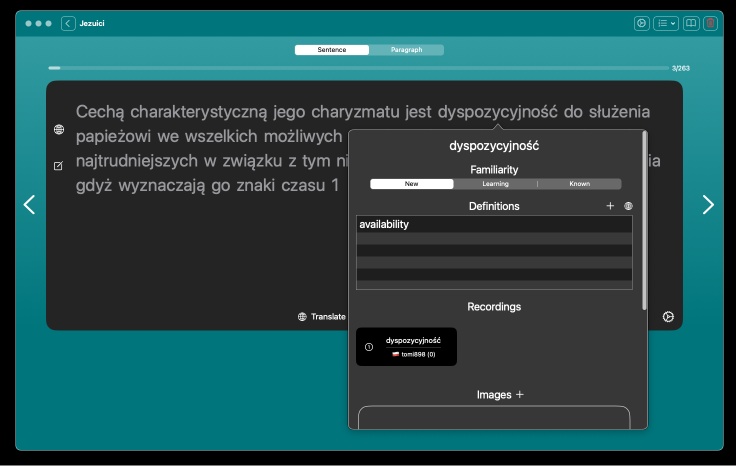Click the reading progress bar

(x=358, y=68)
